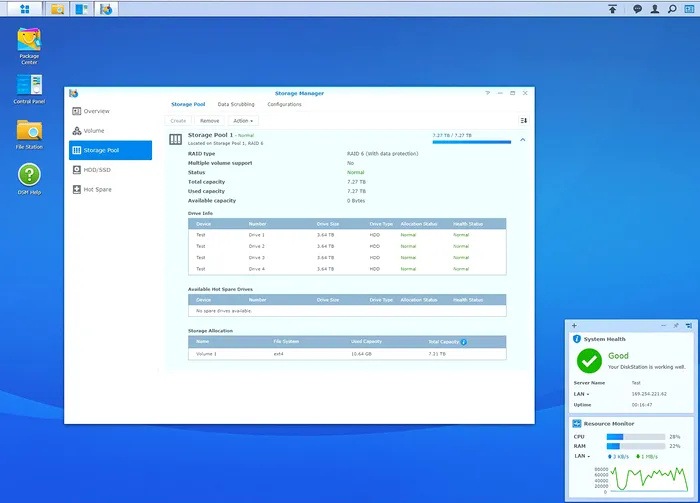Toggle the widgets panel icon in taskbar
The height and width of the screenshot is (503, 700).
click(x=689, y=9)
